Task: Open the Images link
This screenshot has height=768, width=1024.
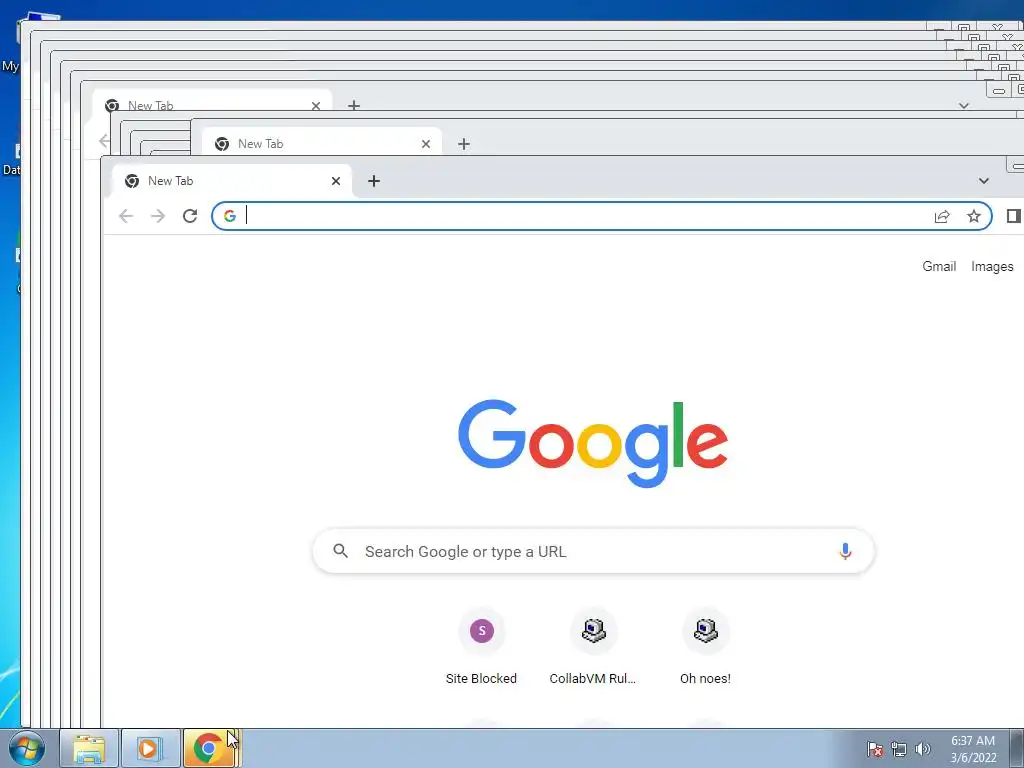Action: pyautogui.click(x=992, y=266)
